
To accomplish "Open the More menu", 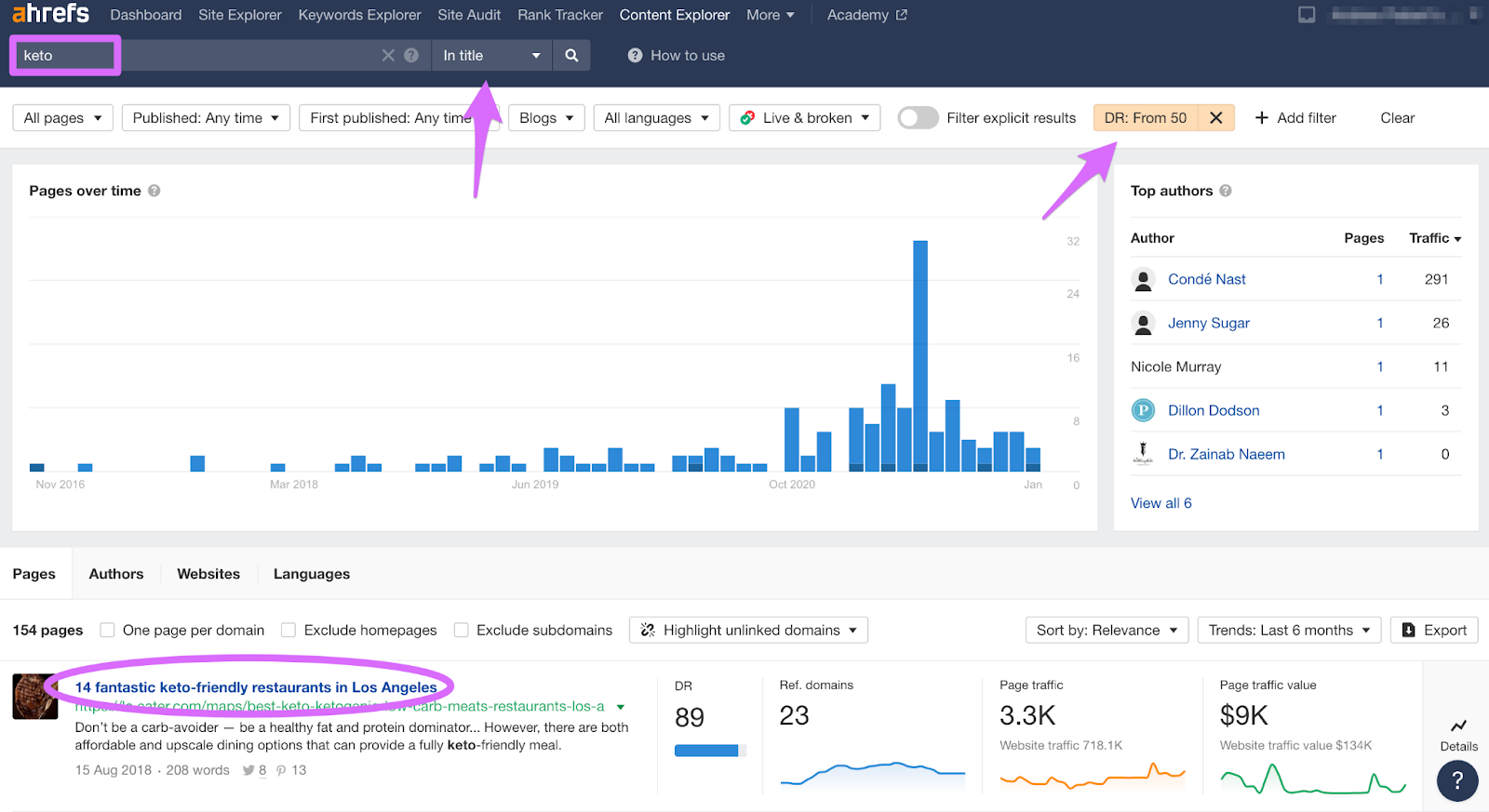I will click(771, 15).
